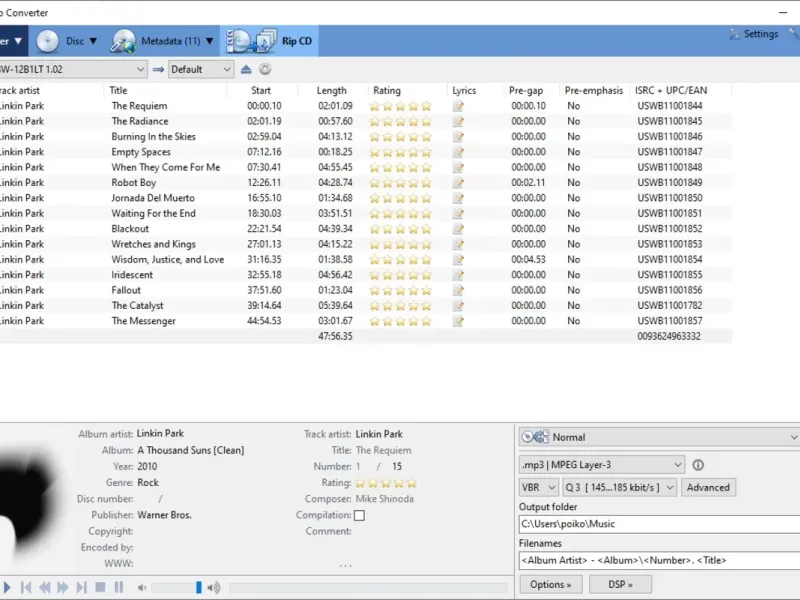Open lyrics editor for The Radiance
This screenshot has width=800, height=600.
tap(458, 121)
